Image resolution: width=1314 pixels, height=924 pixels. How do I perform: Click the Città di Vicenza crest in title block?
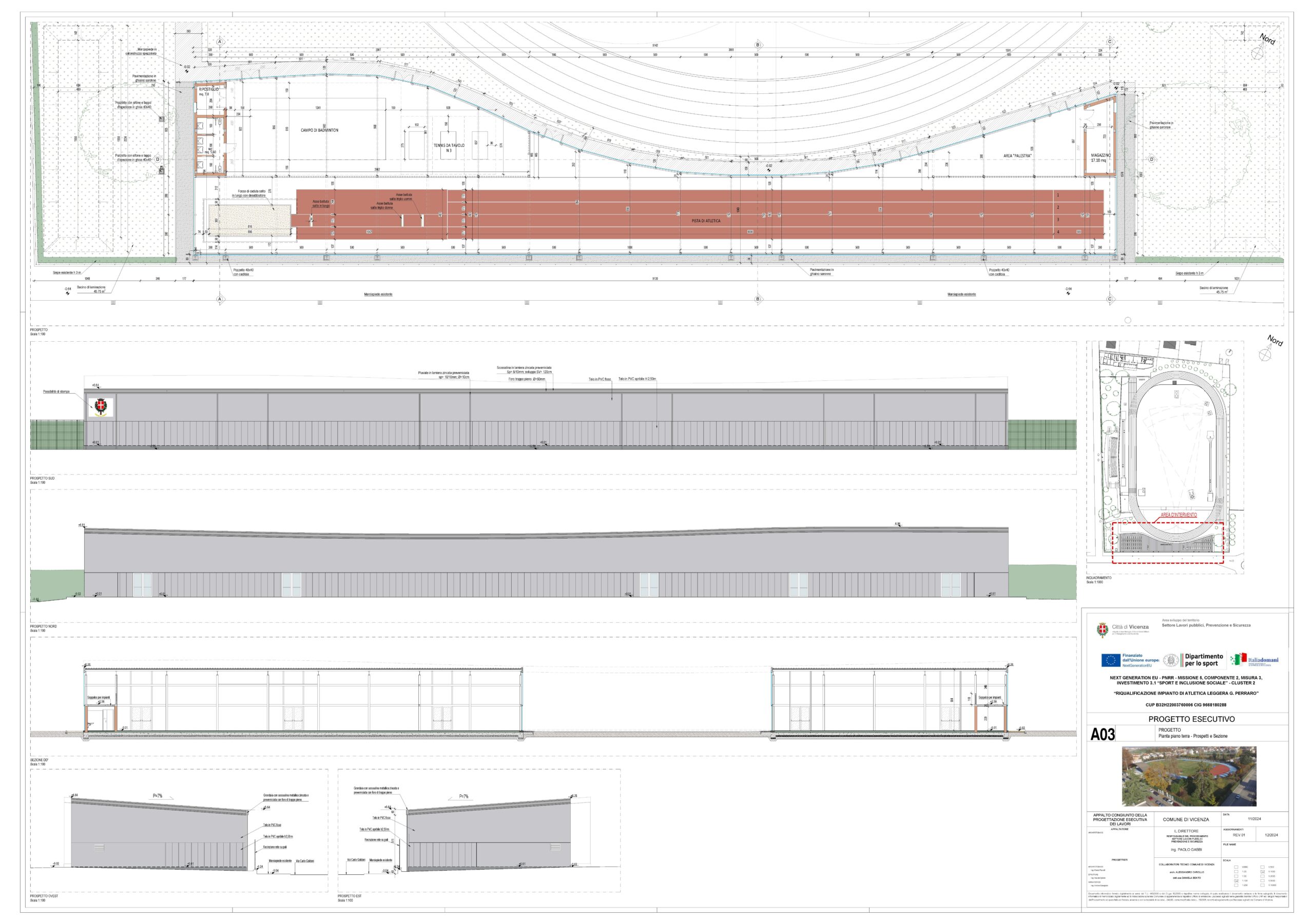pos(1102,631)
